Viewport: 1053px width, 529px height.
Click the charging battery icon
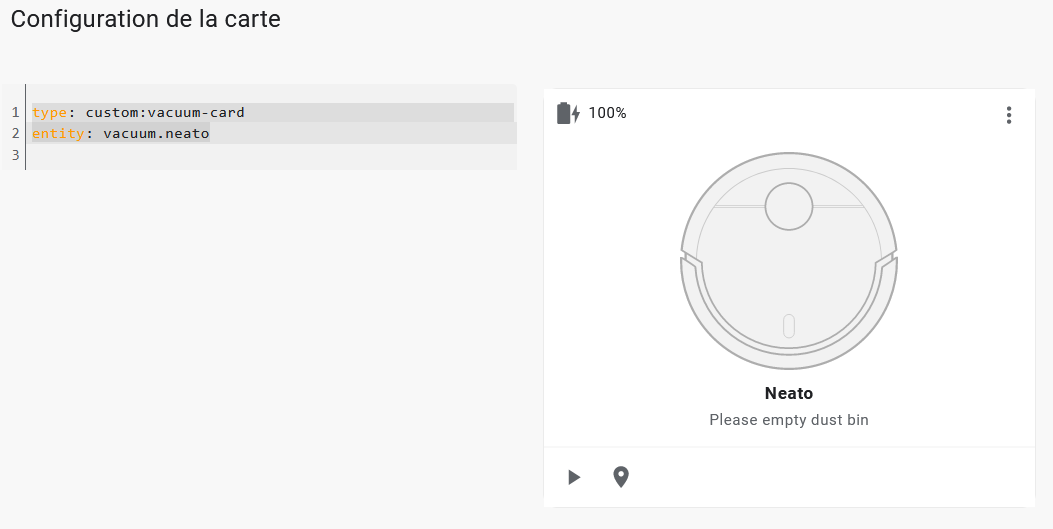(568, 113)
